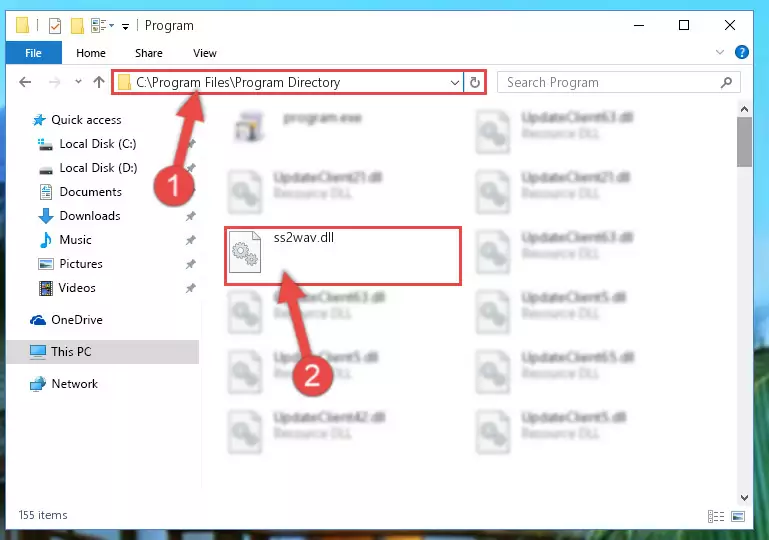Go back to previous folder
Viewport: 769px width, 540px height.
coord(25,82)
